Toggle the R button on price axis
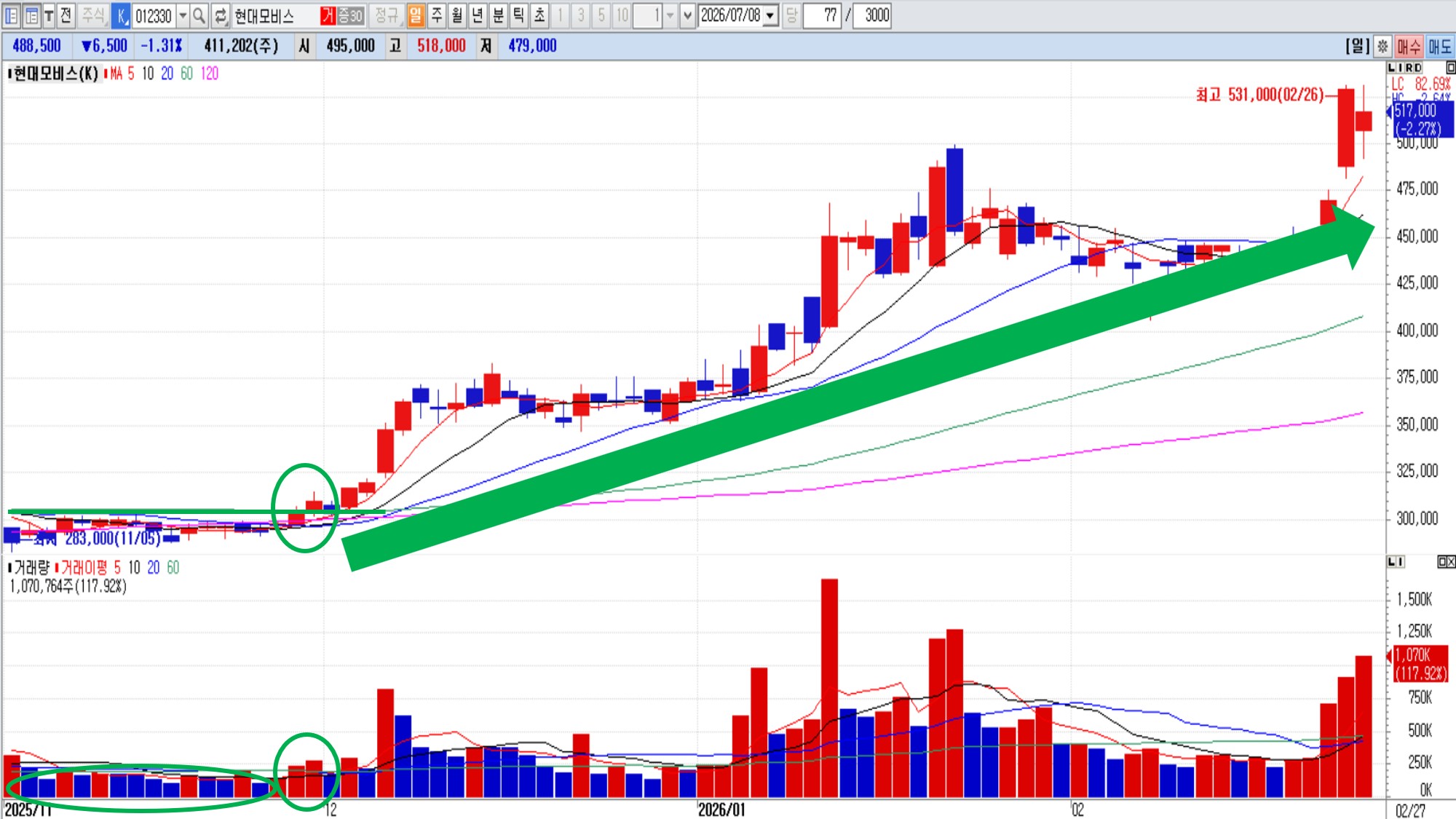1456x819 pixels. click(1409, 67)
